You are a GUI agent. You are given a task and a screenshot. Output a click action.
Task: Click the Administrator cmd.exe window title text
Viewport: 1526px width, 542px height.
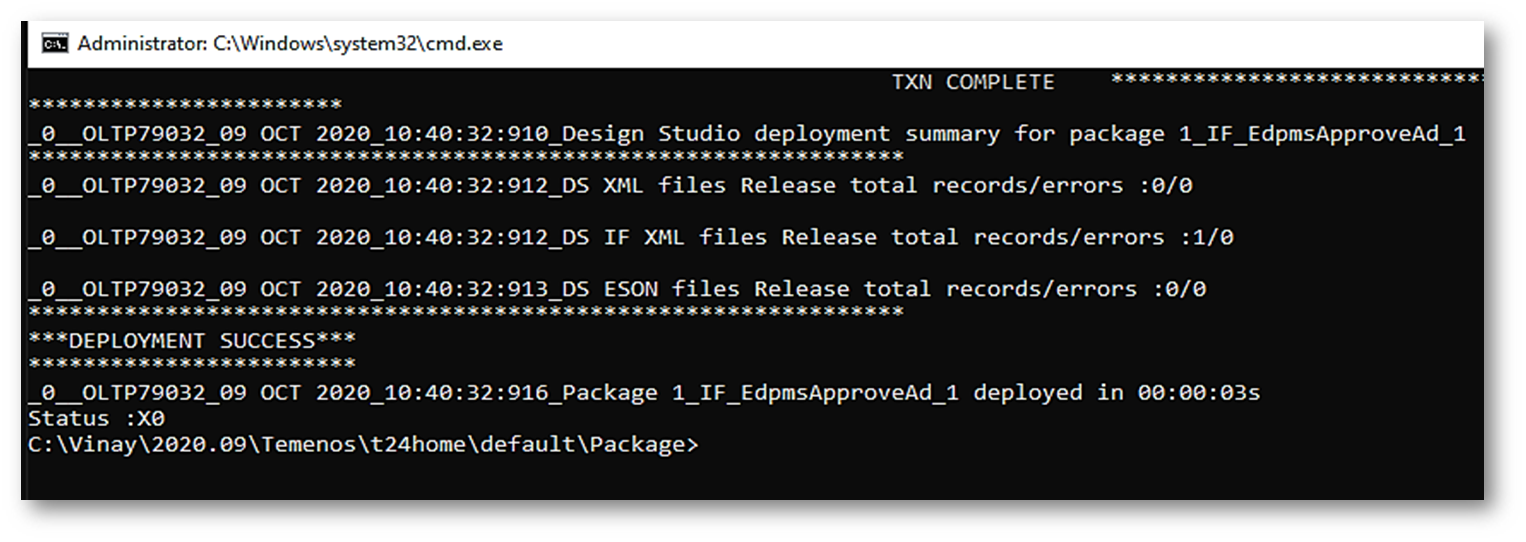point(290,44)
